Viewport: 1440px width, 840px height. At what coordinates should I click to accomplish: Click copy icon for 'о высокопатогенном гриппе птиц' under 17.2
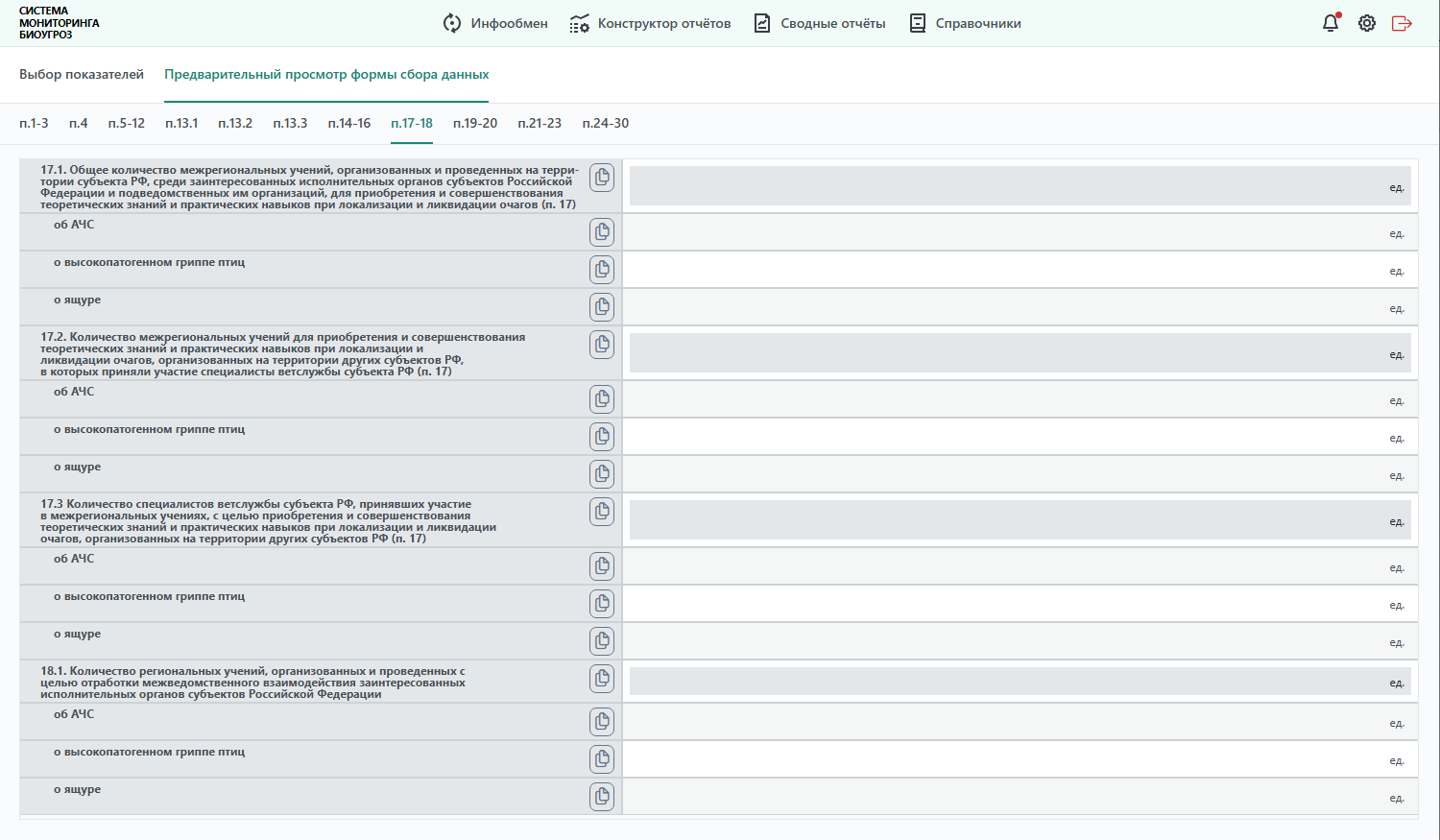tap(602, 437)
